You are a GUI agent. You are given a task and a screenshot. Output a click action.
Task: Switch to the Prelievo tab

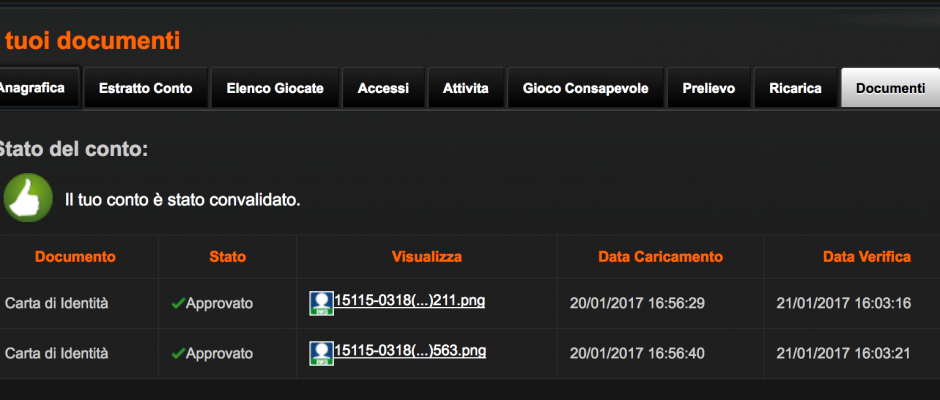click(x=709, y=88)
